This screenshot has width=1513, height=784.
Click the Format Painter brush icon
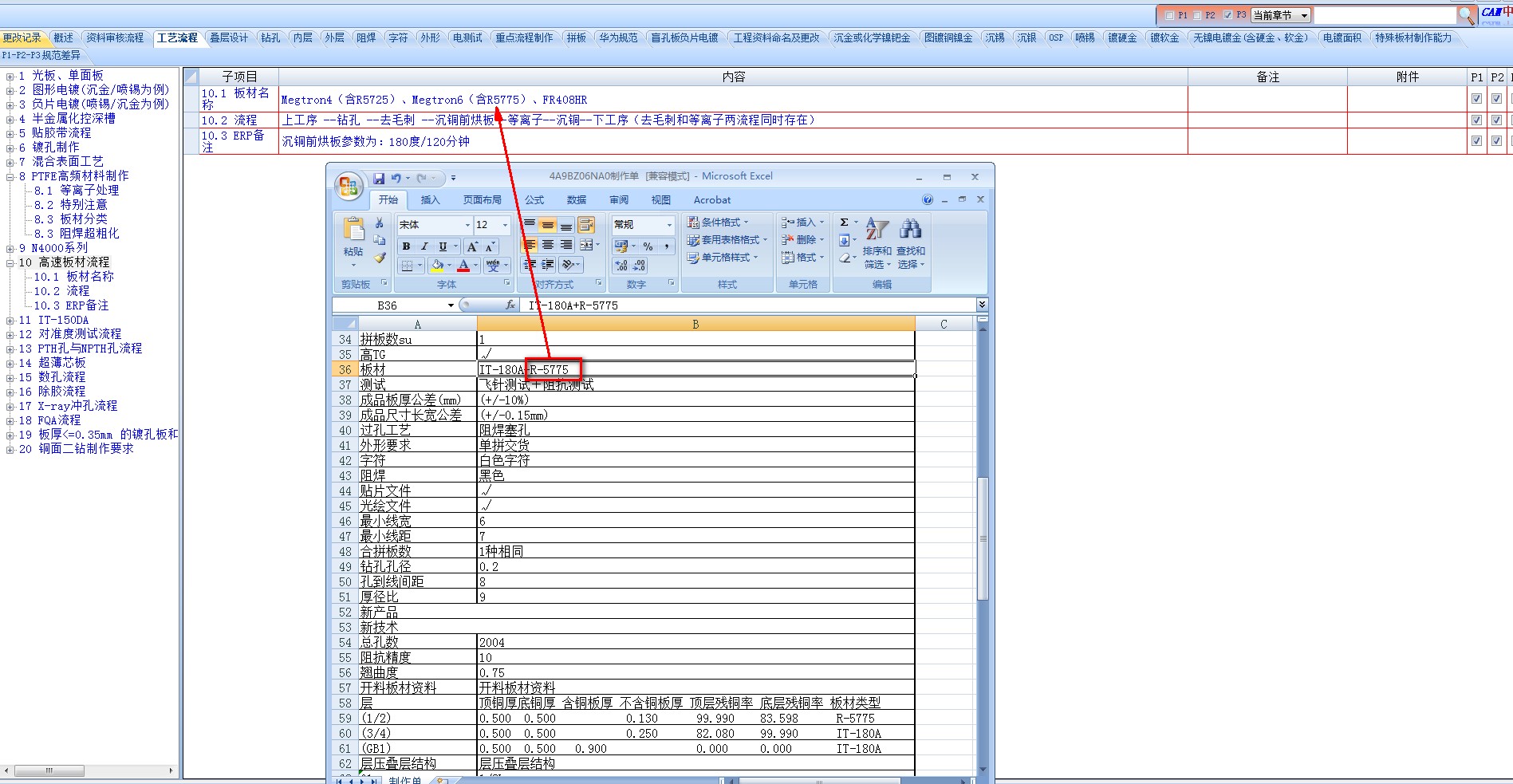point(380,258)
